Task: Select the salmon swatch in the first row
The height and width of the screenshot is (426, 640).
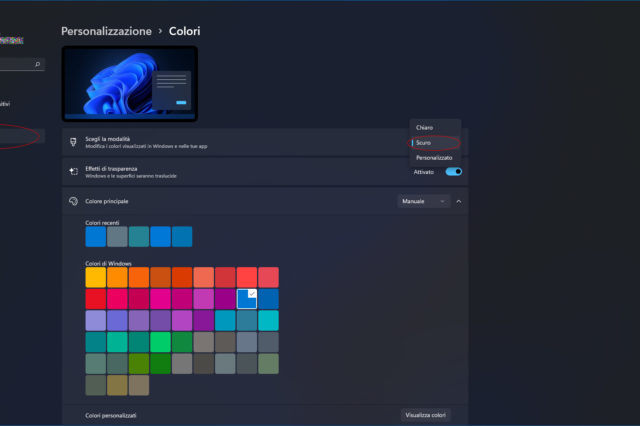Action: tap(204, 277)
